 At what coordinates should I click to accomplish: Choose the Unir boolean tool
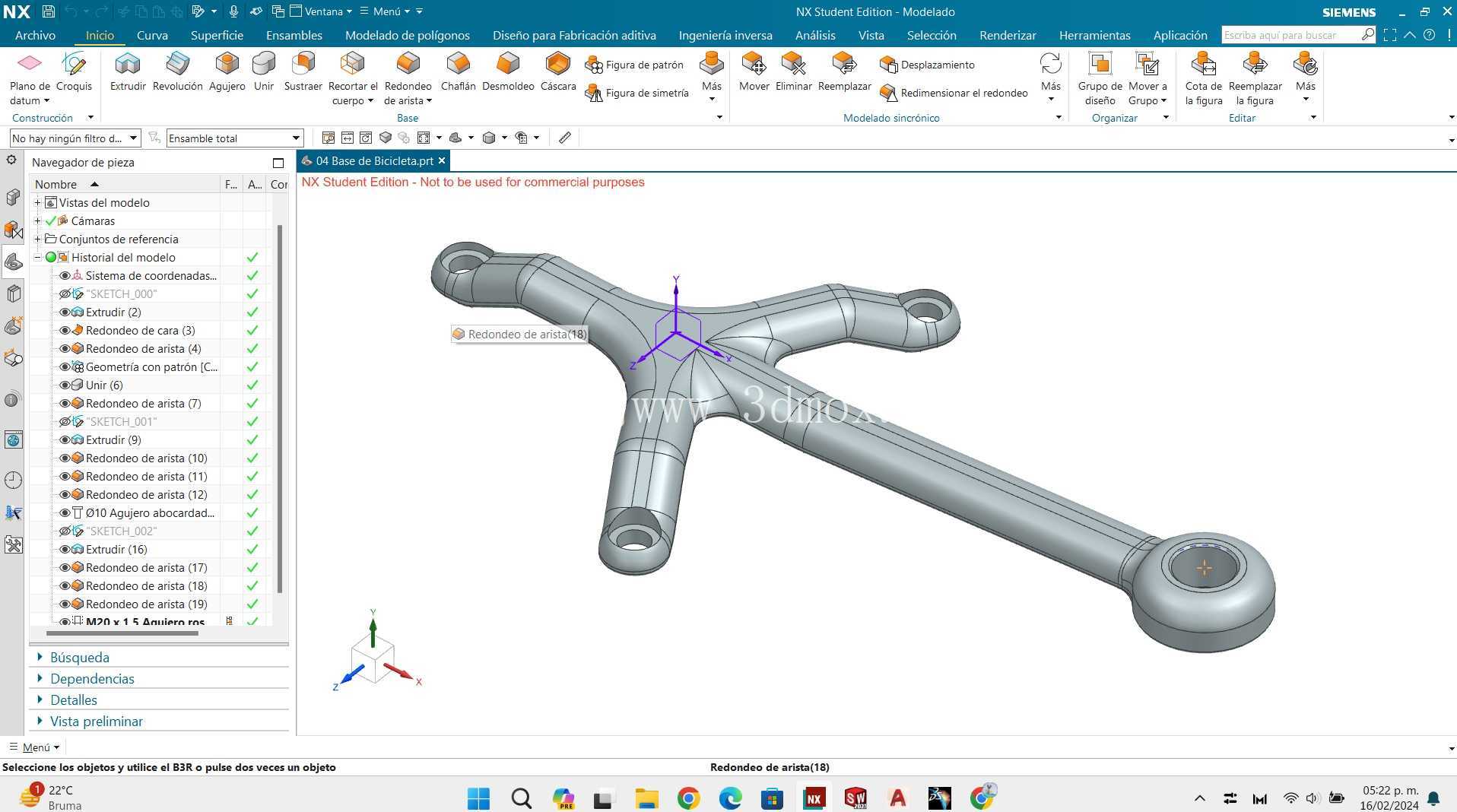pyautogui.click(x=264, y=72)
